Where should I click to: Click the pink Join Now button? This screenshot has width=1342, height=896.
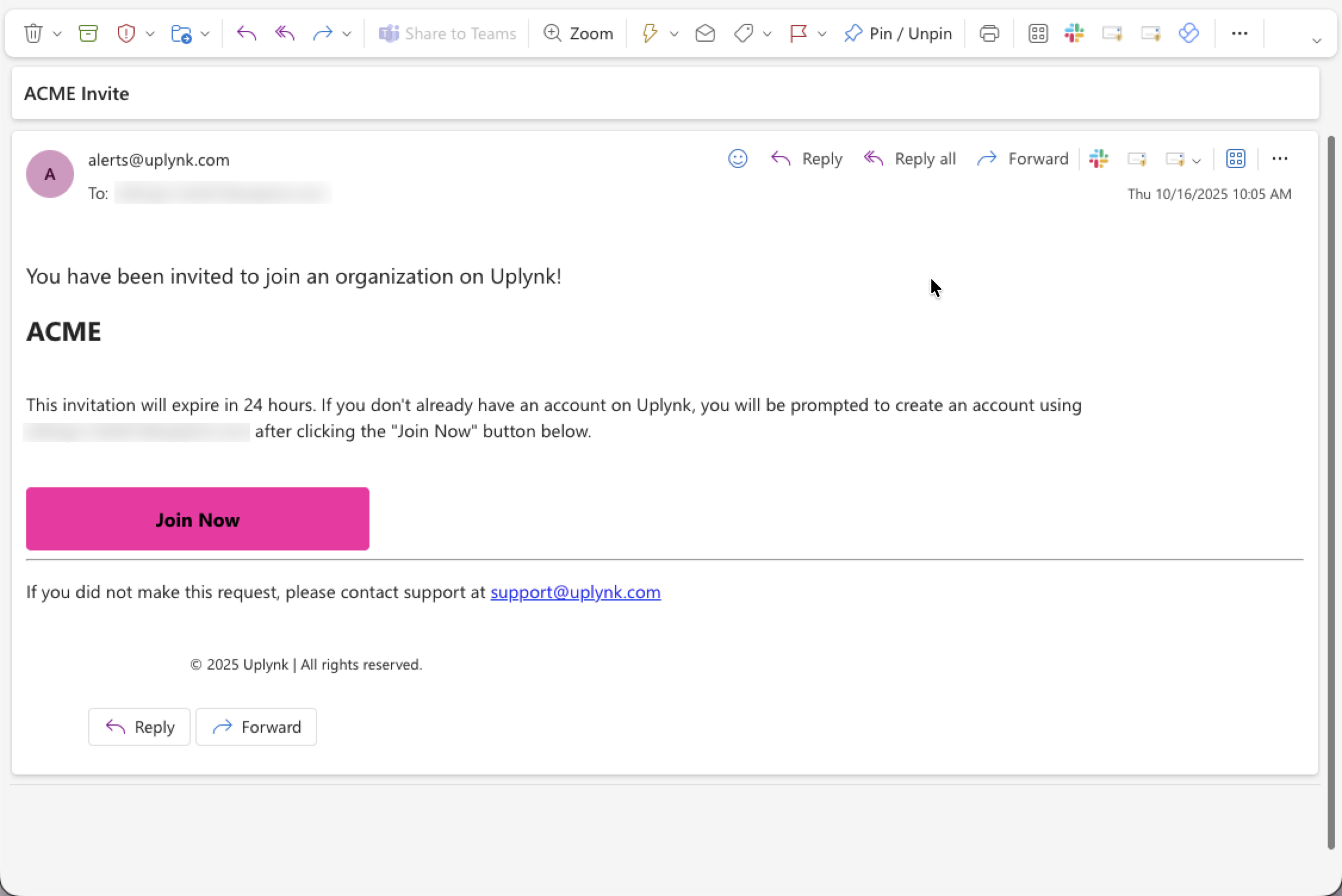point(197,519)
